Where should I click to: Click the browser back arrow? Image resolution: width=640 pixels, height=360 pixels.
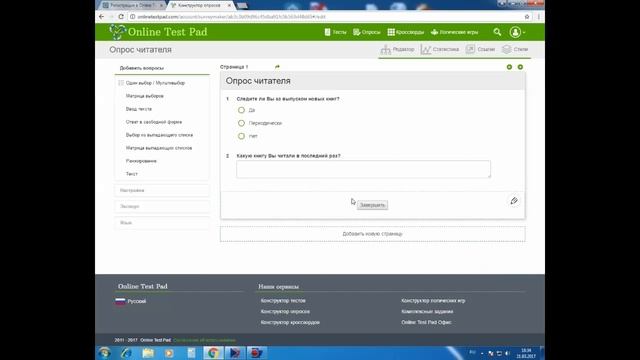tap(102, 17)
